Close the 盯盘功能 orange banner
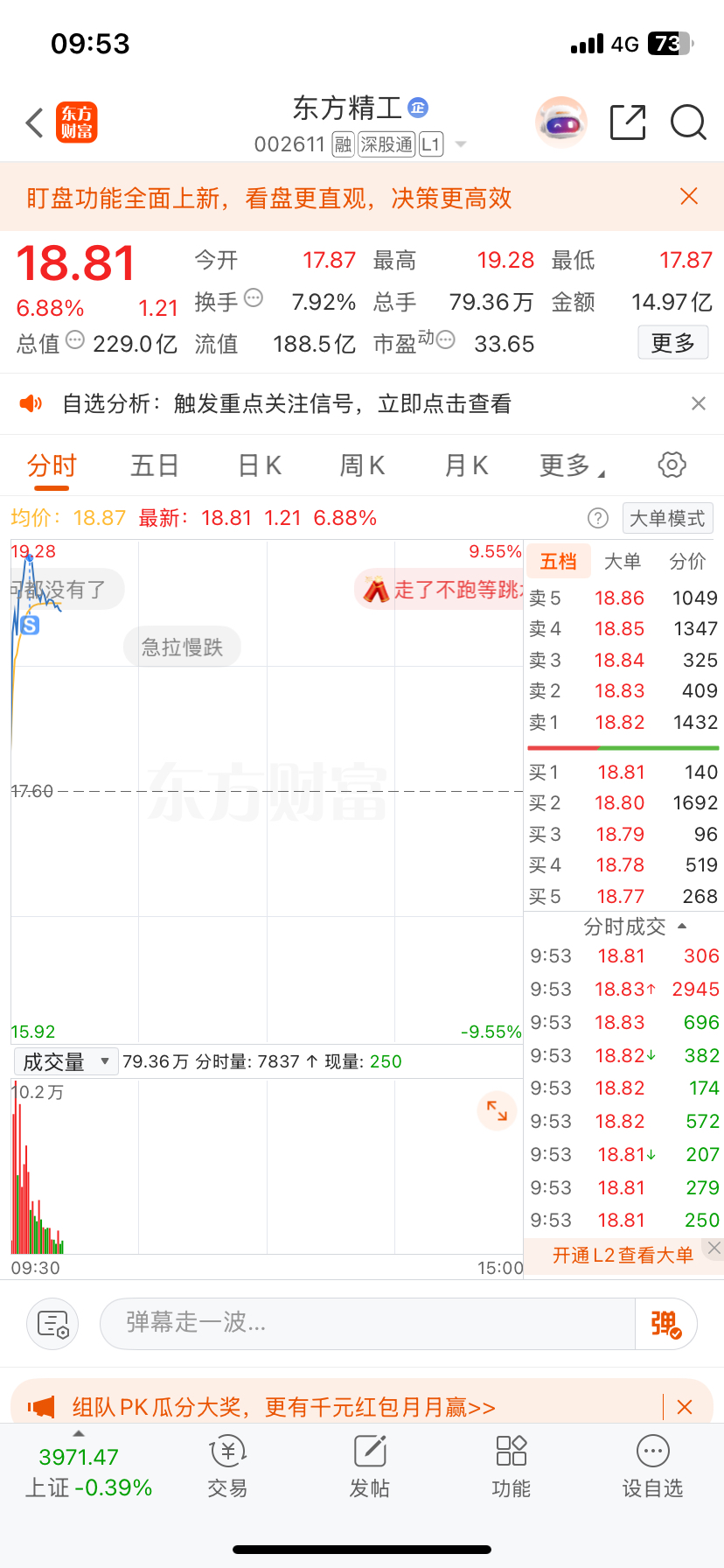The width and height of the screenshot is (724, 1568). (x=689, y=197)
